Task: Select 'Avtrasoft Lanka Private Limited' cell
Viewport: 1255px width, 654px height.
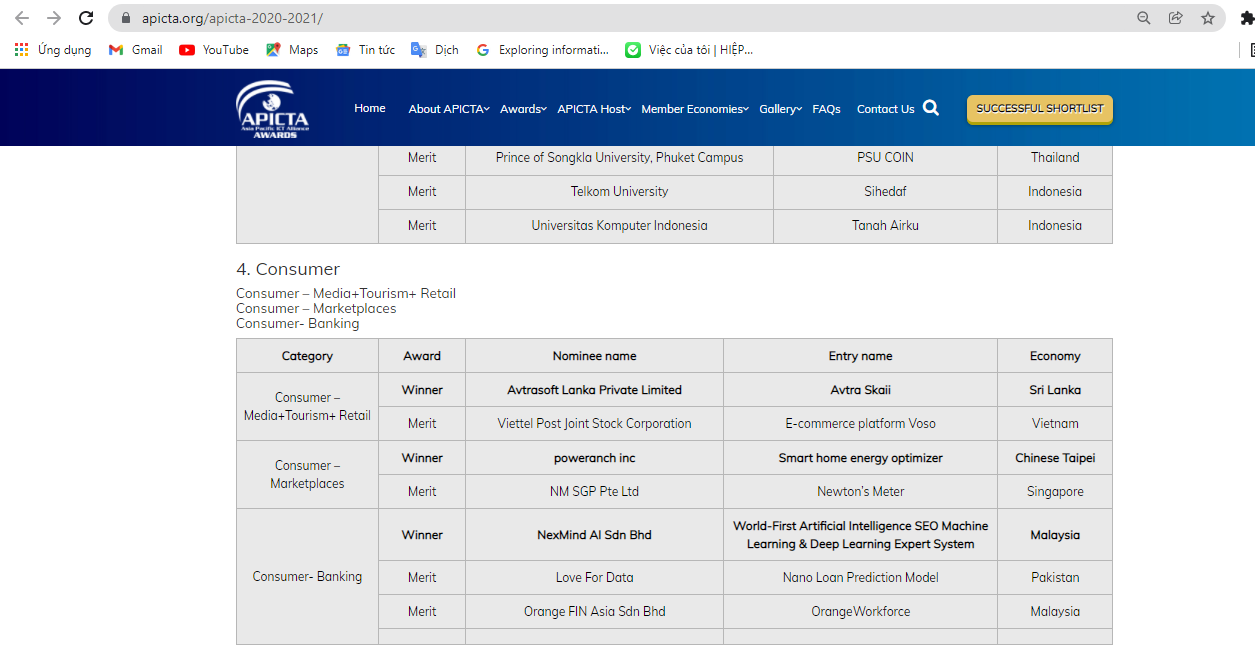Action: 595,390
